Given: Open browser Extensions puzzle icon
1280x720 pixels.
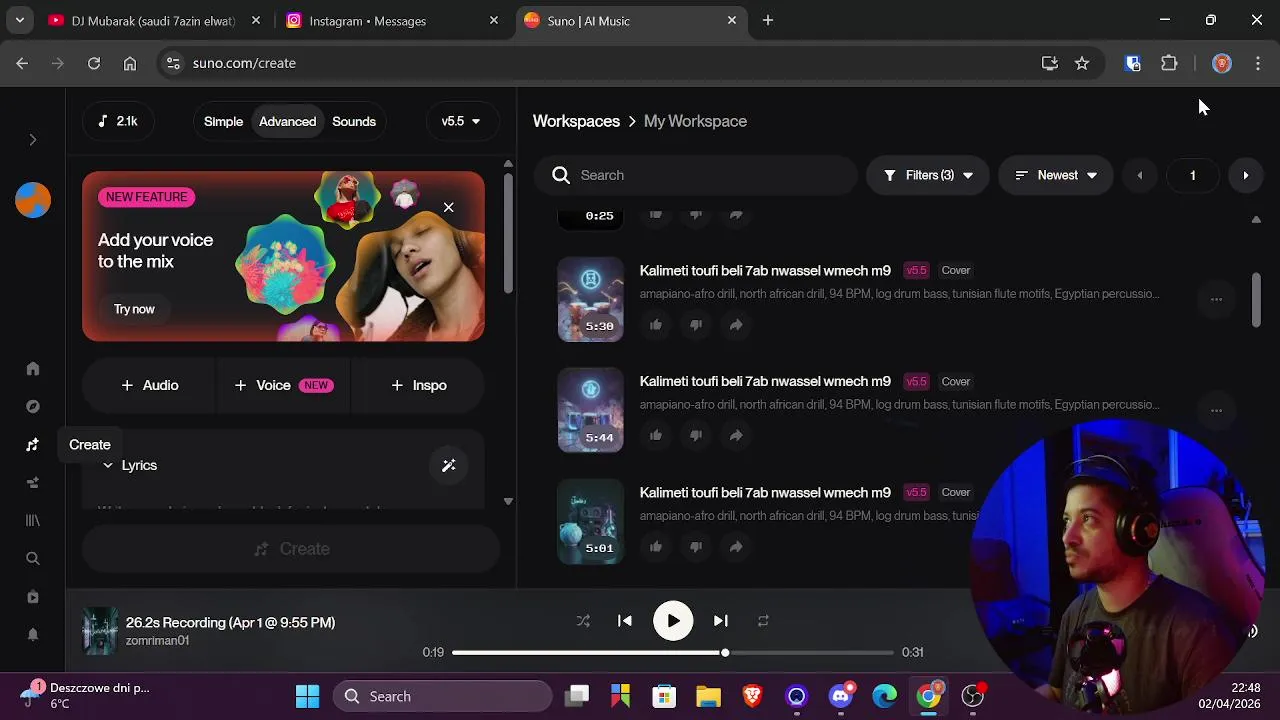Looking at the screenshot, I should tap(1169, 63).
